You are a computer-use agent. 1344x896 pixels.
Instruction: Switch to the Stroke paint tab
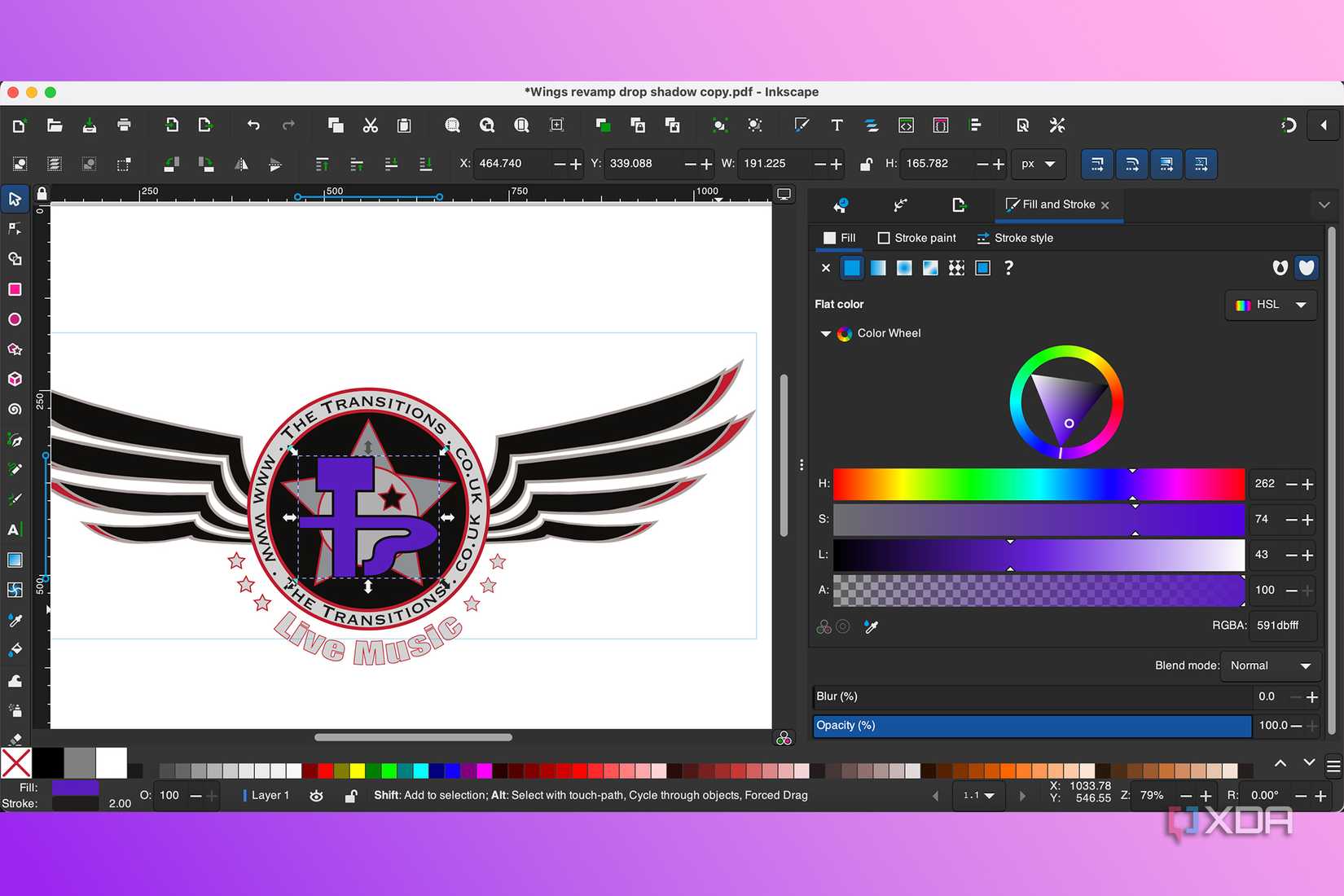(x=917, y=238)
